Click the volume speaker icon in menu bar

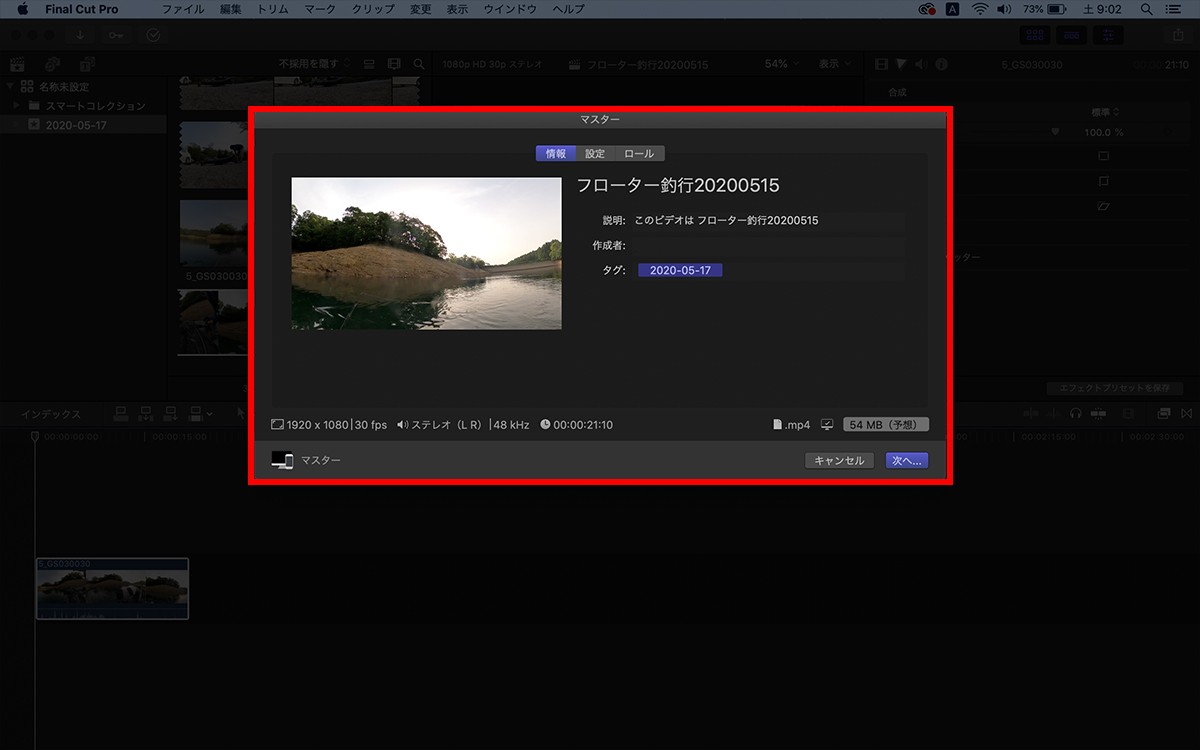click(1005, 9)
